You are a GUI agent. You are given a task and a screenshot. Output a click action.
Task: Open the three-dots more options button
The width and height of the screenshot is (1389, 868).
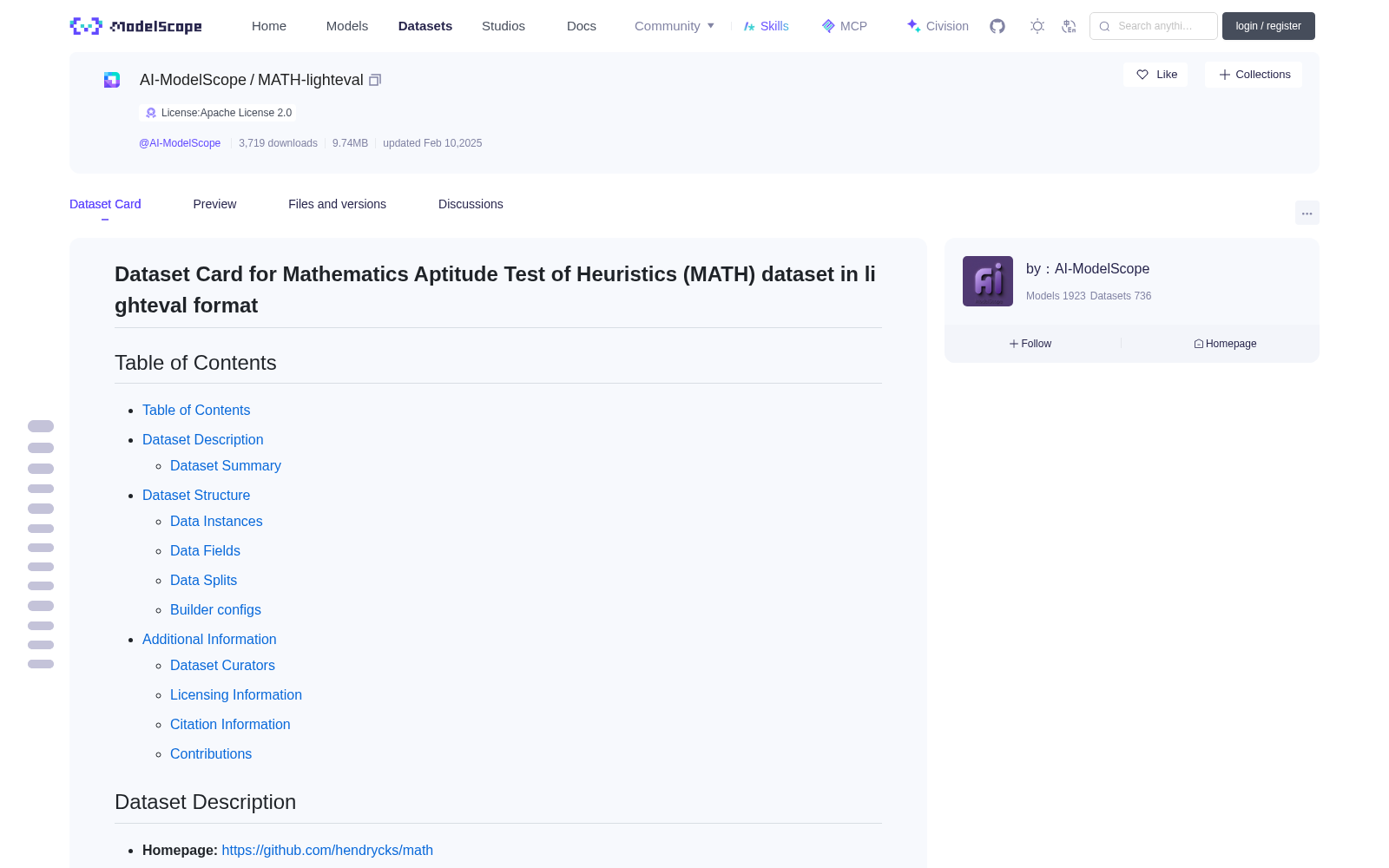click(1307, 213)
